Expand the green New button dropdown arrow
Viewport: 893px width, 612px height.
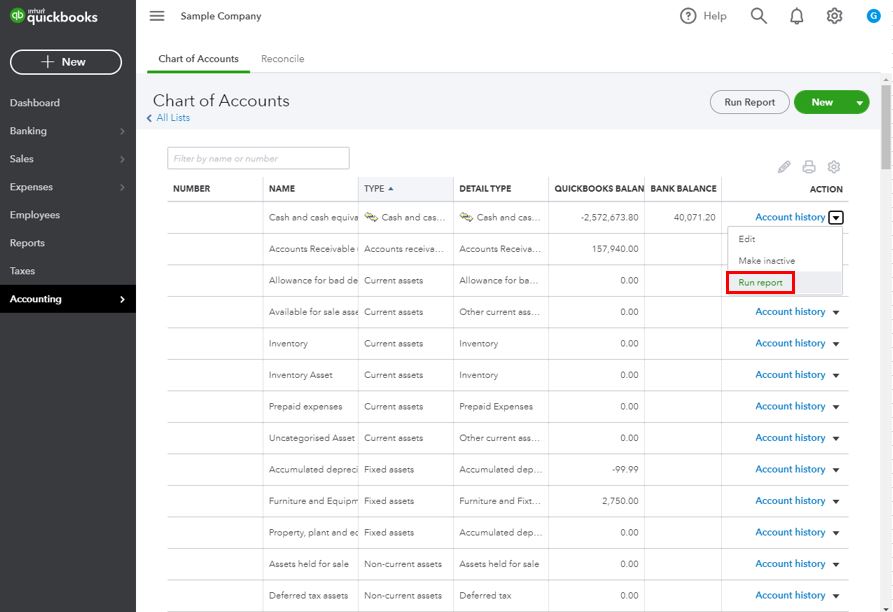(860, 102)
